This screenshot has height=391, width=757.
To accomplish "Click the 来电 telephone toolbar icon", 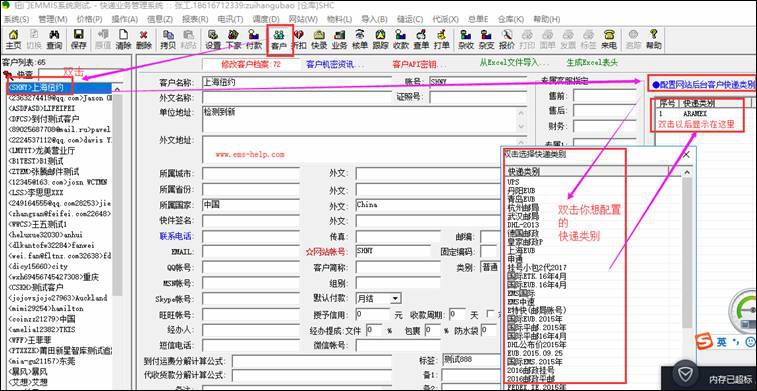I will [609, 40].
